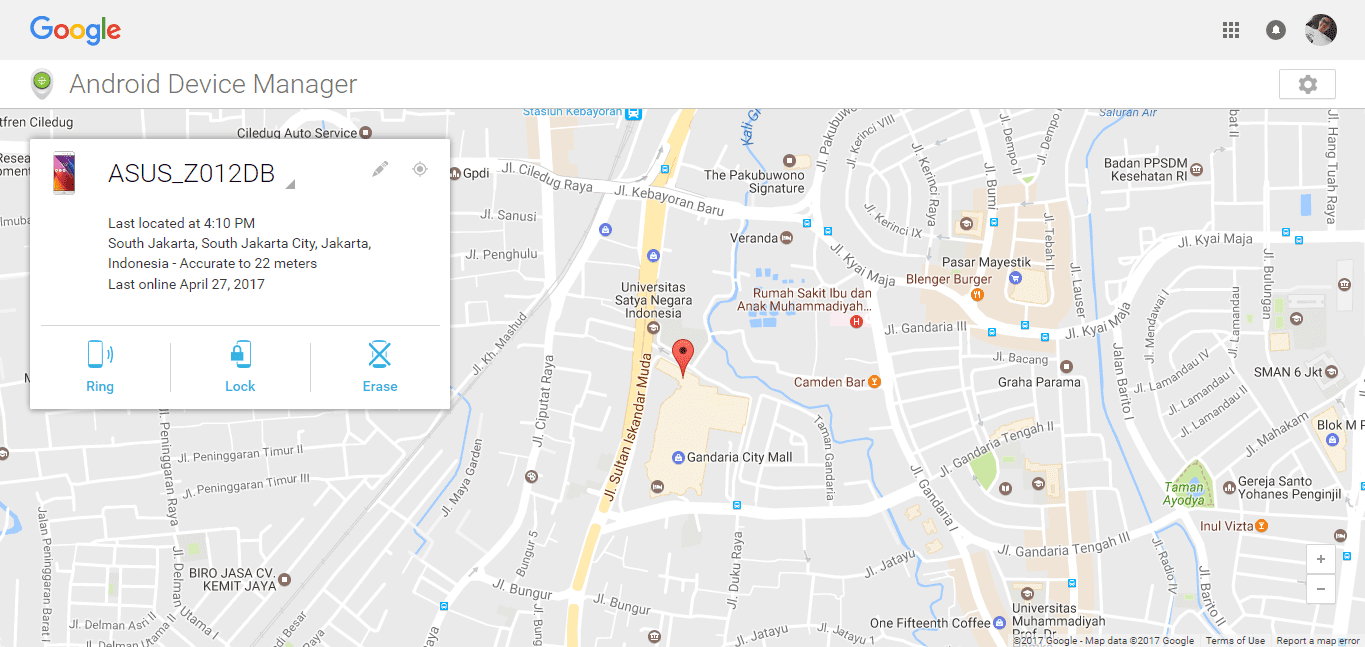This screenshot has height=647, width=1365.
Task: Click the ASUS phone thumbnail image
Action: pyautogui.click(x=64, y=174)
